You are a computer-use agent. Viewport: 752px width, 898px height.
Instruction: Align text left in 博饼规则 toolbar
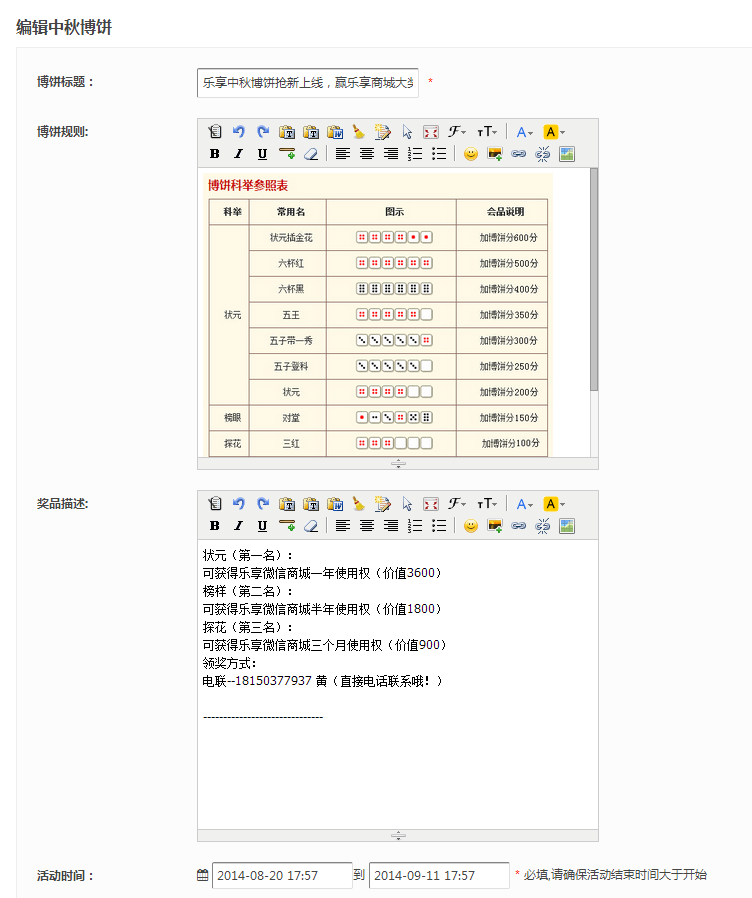(343, 154)
